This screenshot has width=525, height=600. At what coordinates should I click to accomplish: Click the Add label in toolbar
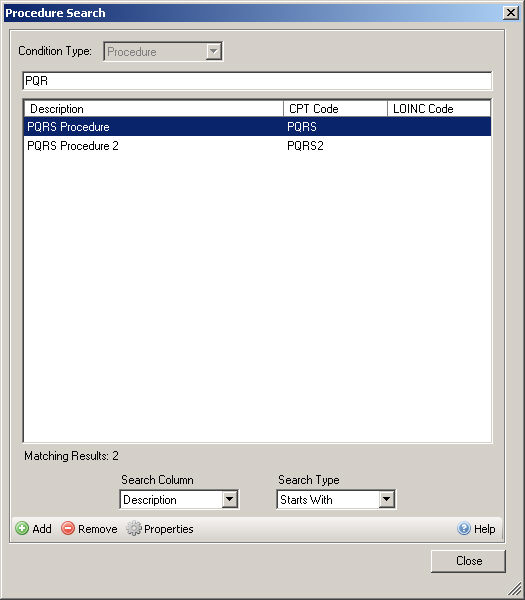tap(42, 529)
